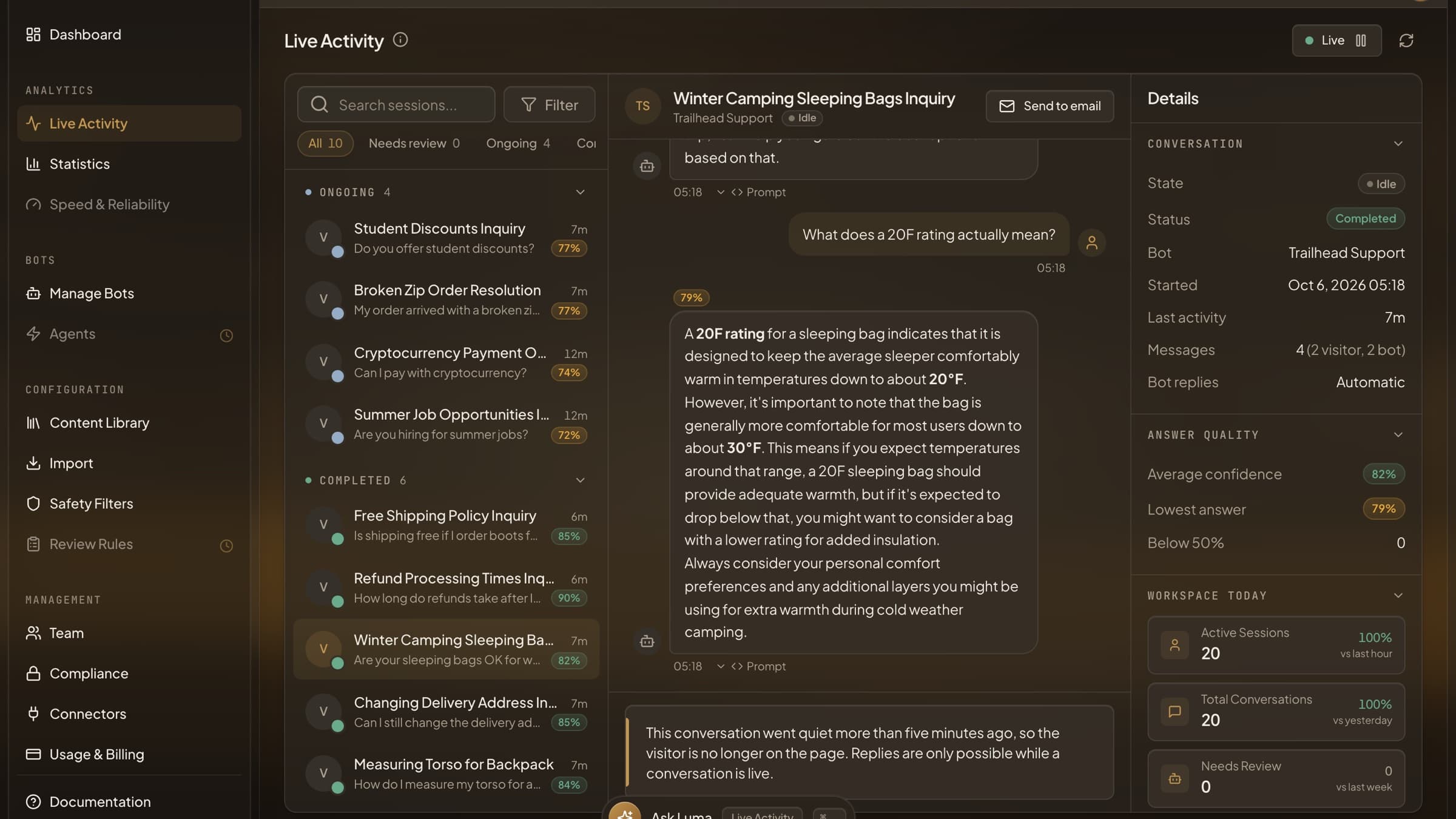Click Send to email button
Screen dimensions: 1456x819
[x=1050, y=106]
